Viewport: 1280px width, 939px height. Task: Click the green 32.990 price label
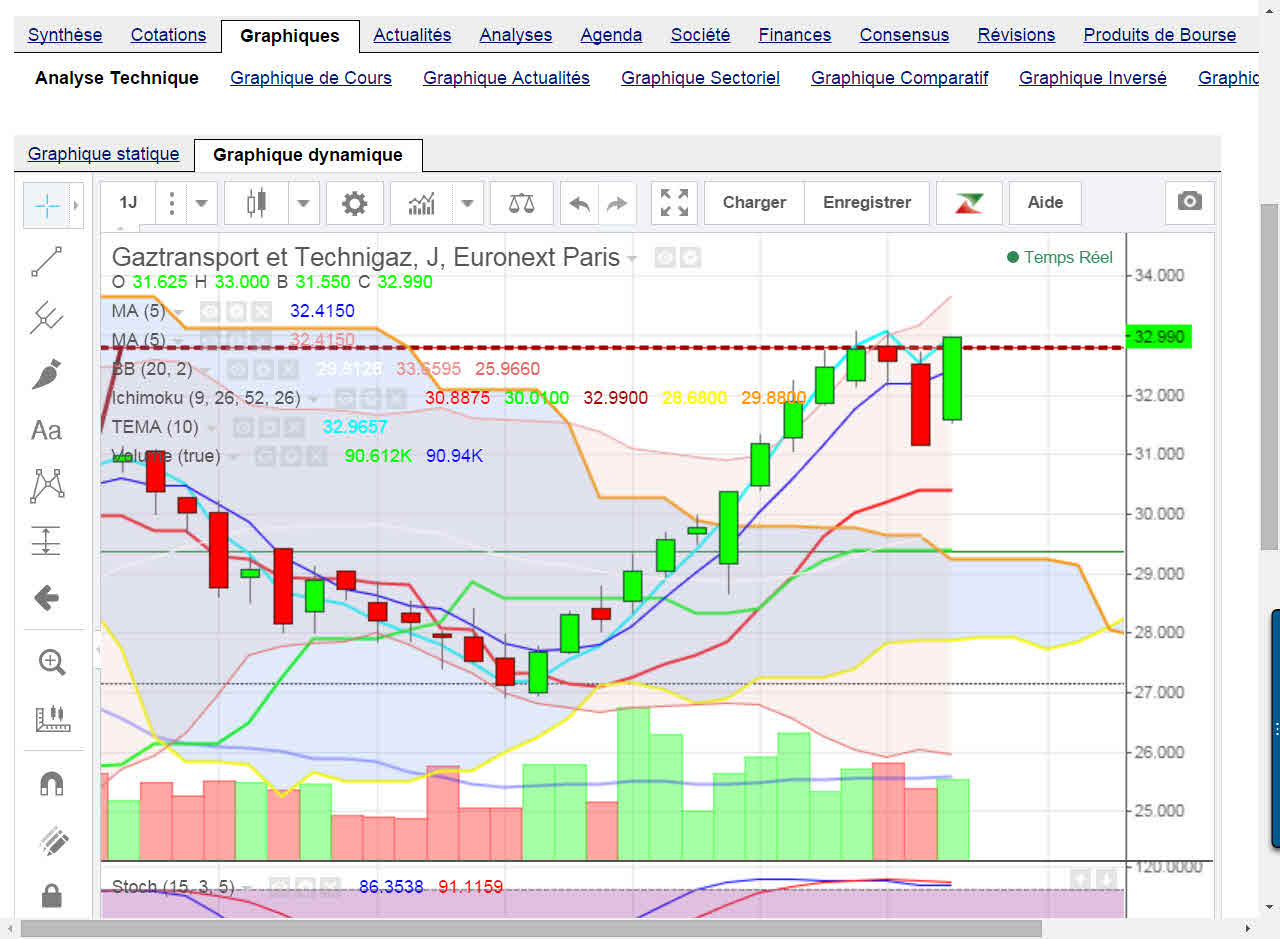(1159, 337)
